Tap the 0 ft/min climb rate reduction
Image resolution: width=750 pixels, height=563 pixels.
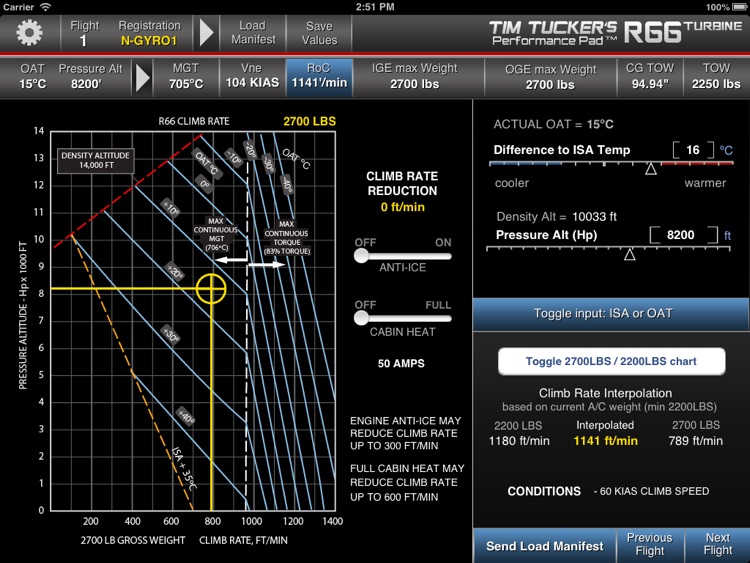coord(402,207)
